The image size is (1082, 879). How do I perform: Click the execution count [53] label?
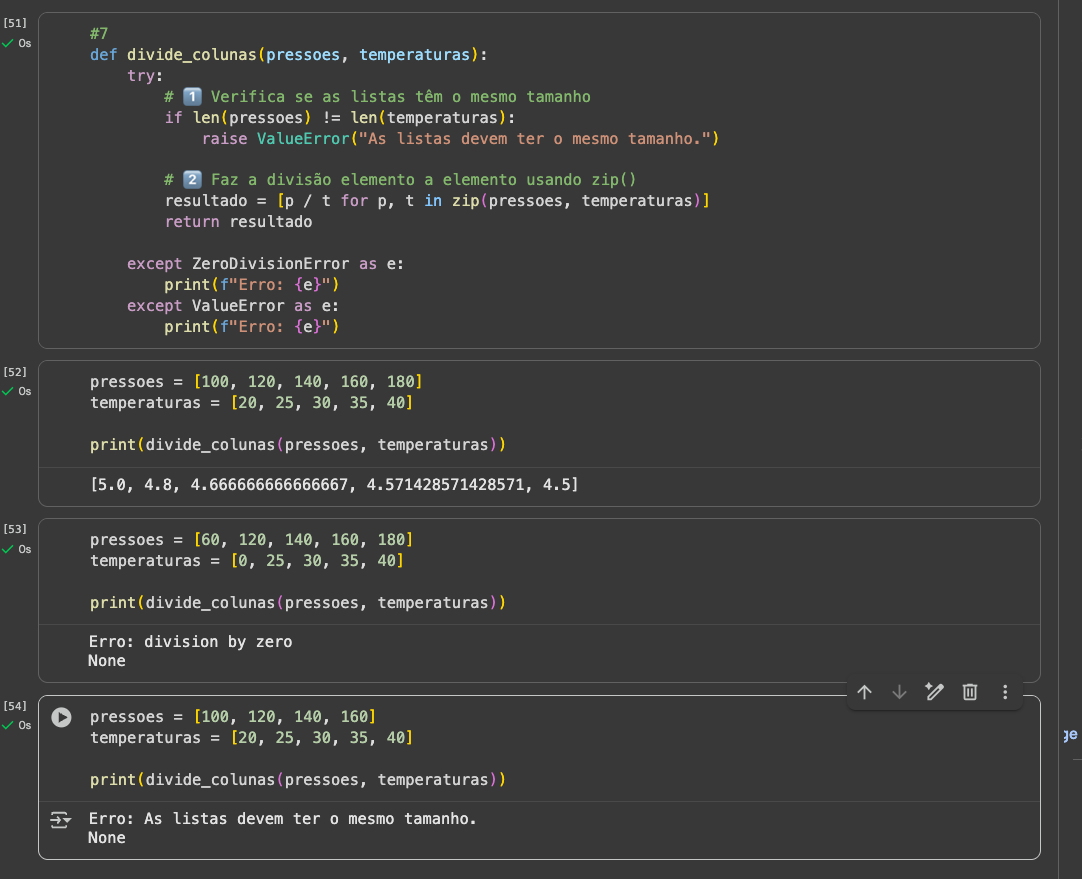pyautogui.click(x=15, y=528)
